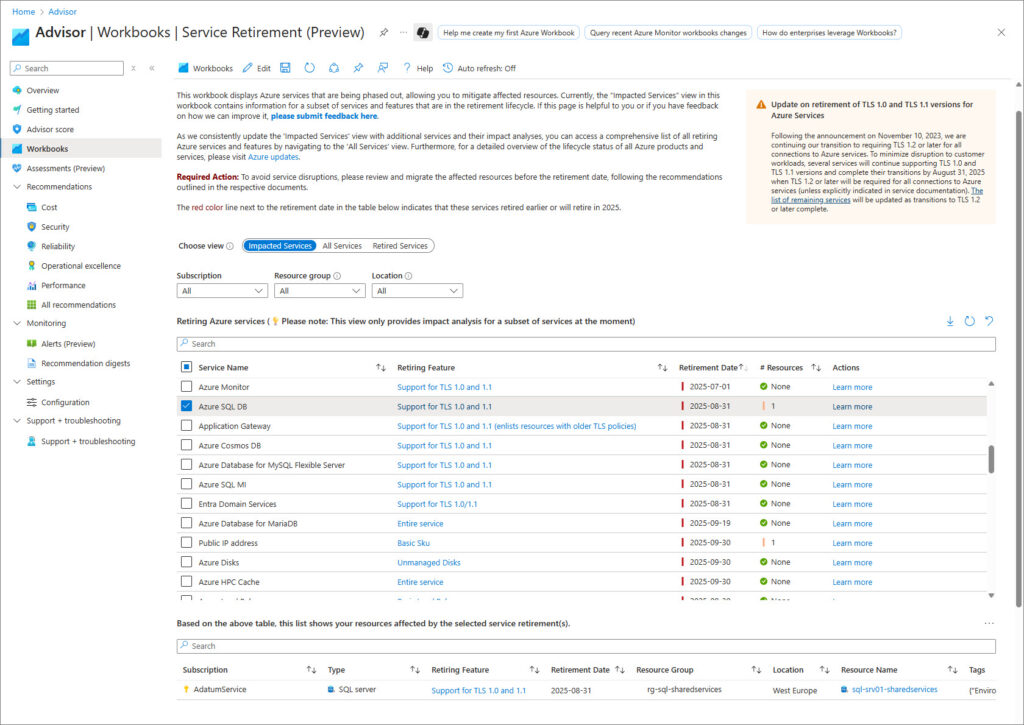Click the Help question mark icon
This screenshot has height=725, width=1024.
(406, 68)
